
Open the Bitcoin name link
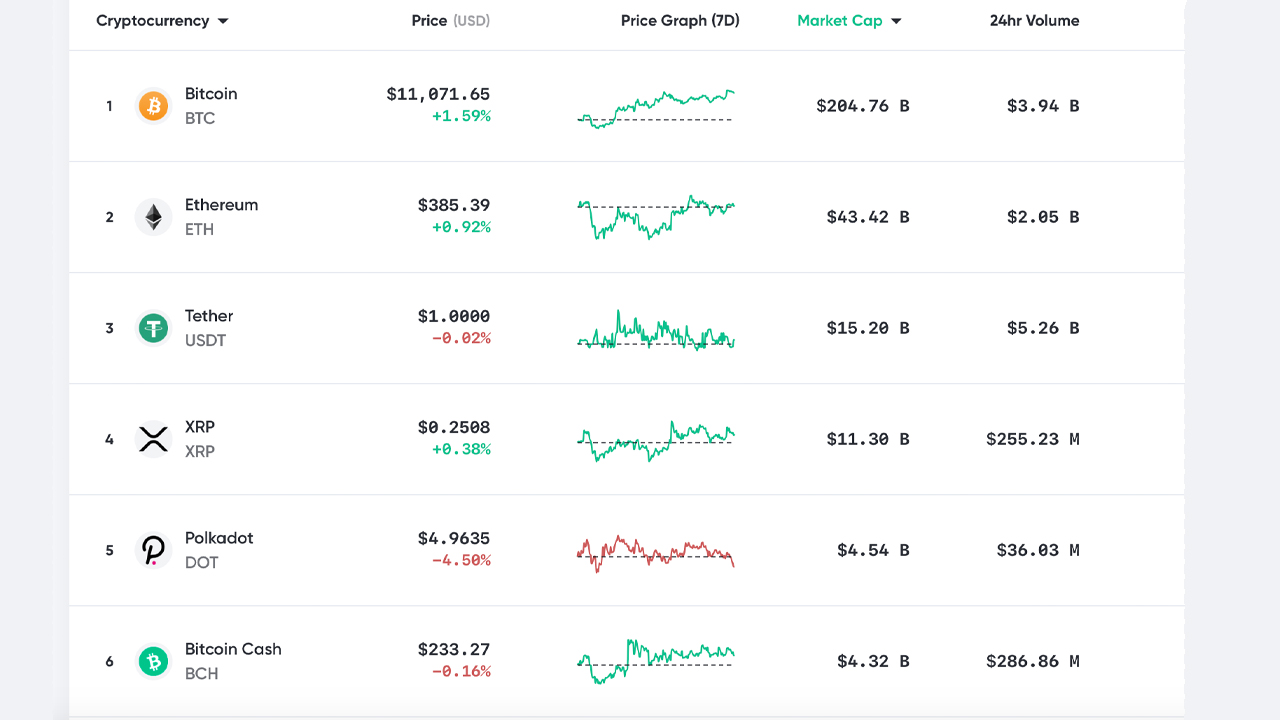click(x=211, y=94)
